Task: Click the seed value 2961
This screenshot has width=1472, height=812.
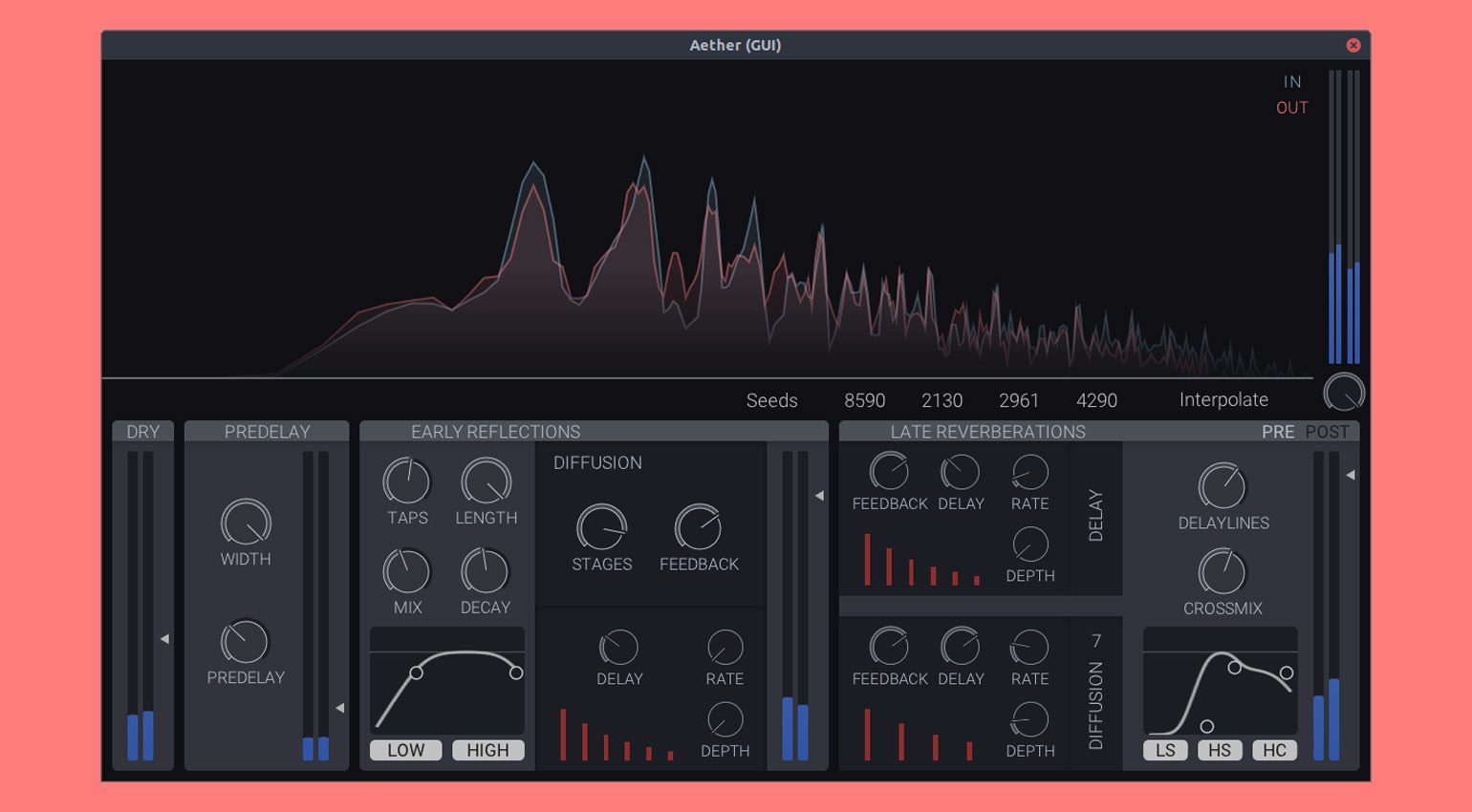Action: (1019, 400)
